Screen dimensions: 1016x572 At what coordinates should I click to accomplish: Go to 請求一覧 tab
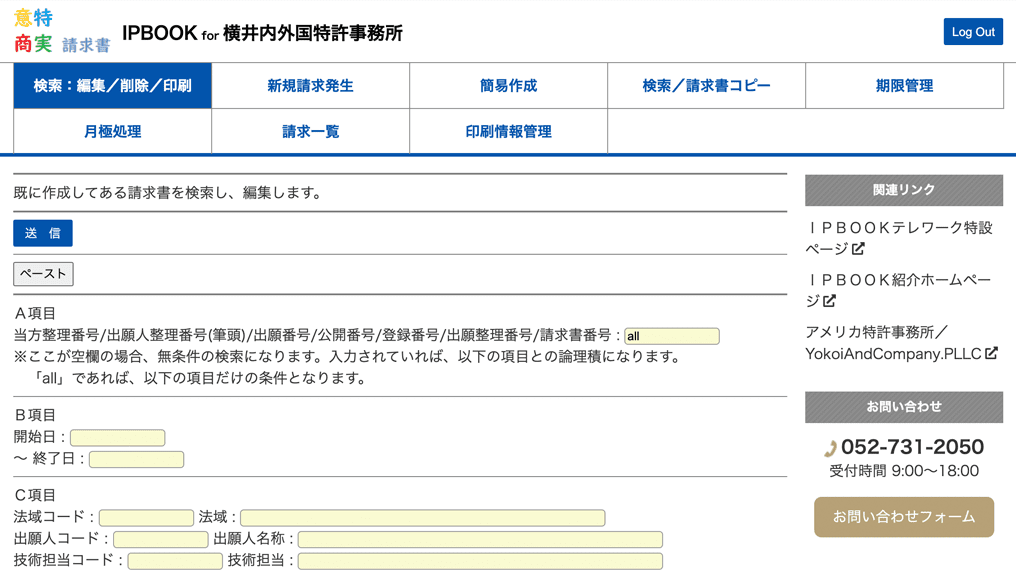point(310,132)
